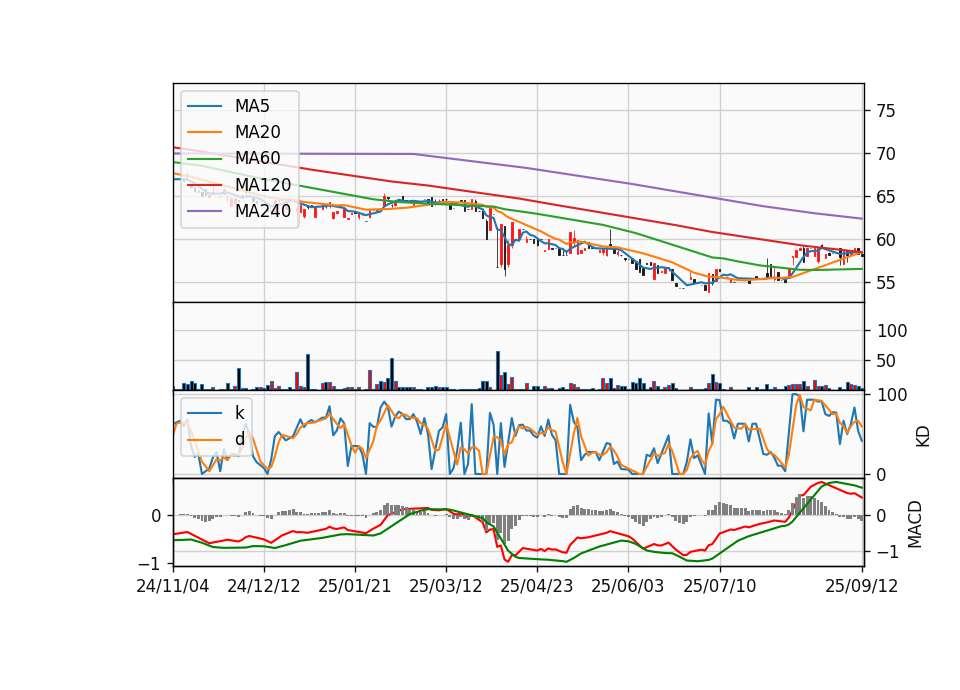Image resolution: width=960 pixels, height=690 pixels.
Task: Click the date label 25/01/21
Action: pyautogui.click(x=354, y=586)
